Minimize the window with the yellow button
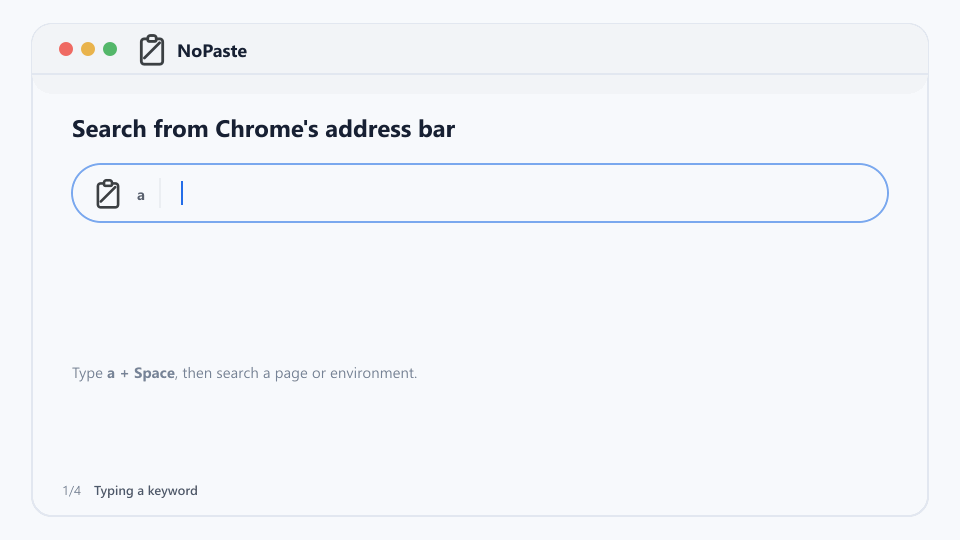The image size is (960, 540). (x=88, y=49)
